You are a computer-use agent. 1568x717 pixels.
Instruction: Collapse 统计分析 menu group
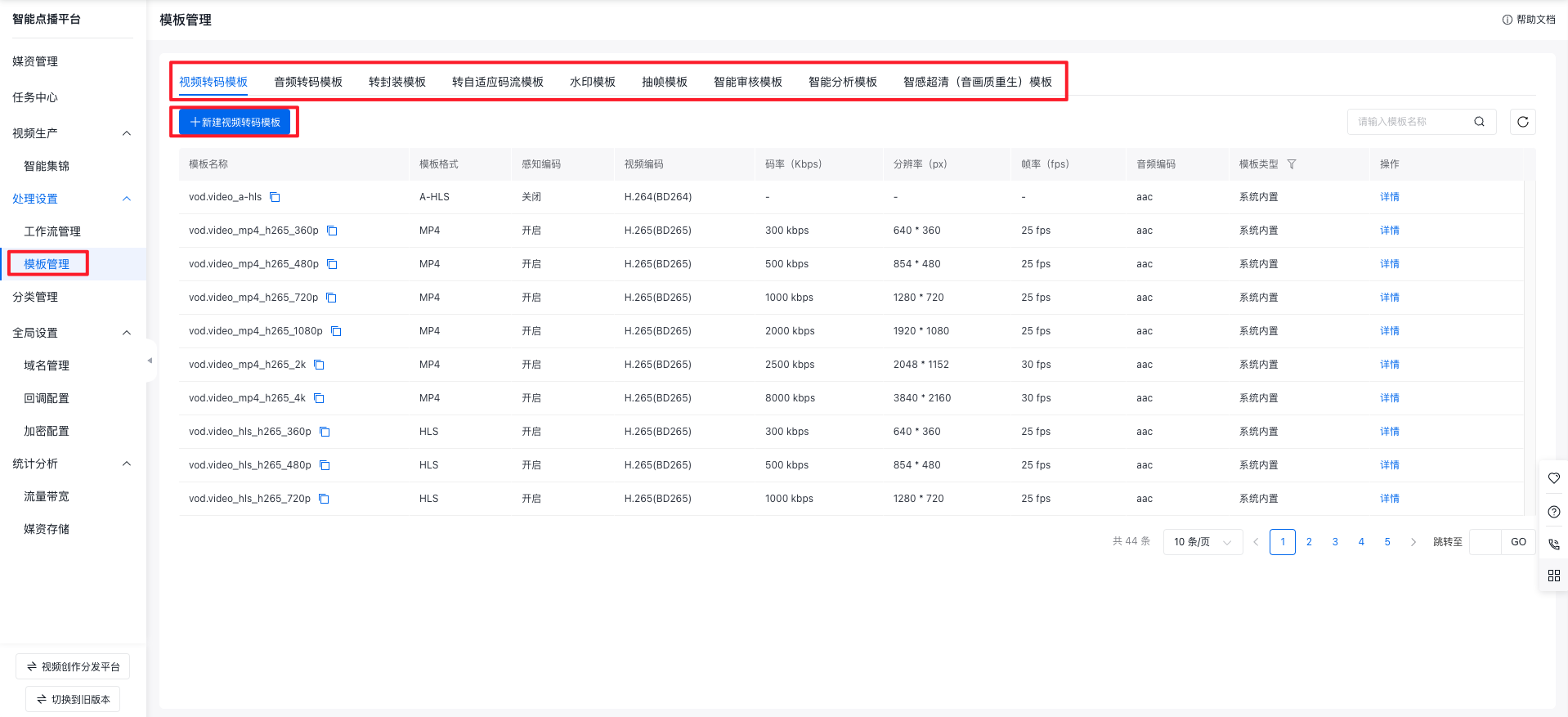(127, 464)
